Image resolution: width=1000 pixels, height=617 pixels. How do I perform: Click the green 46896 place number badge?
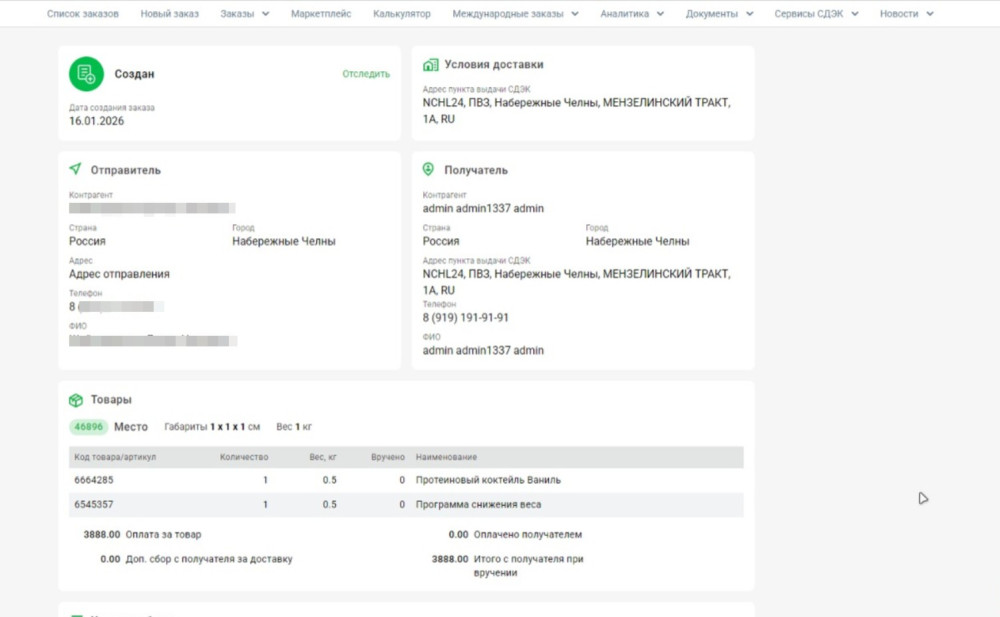[x=89, y=427]
